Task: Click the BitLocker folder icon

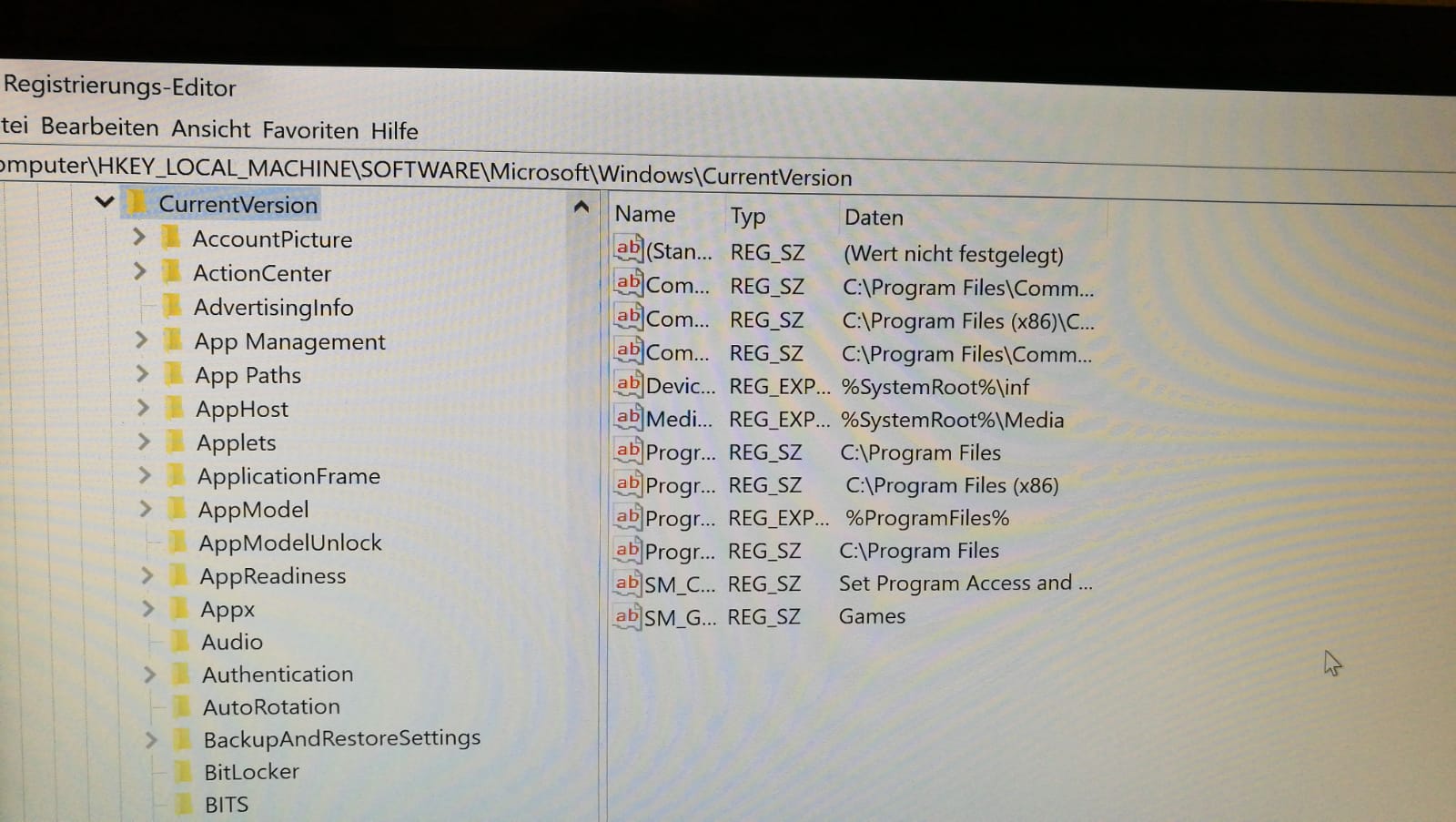Action: [x=183, y=772]
